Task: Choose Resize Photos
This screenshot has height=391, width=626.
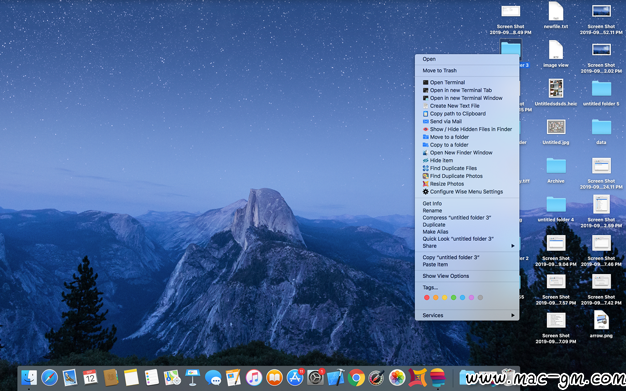Action: pos(467,184)
